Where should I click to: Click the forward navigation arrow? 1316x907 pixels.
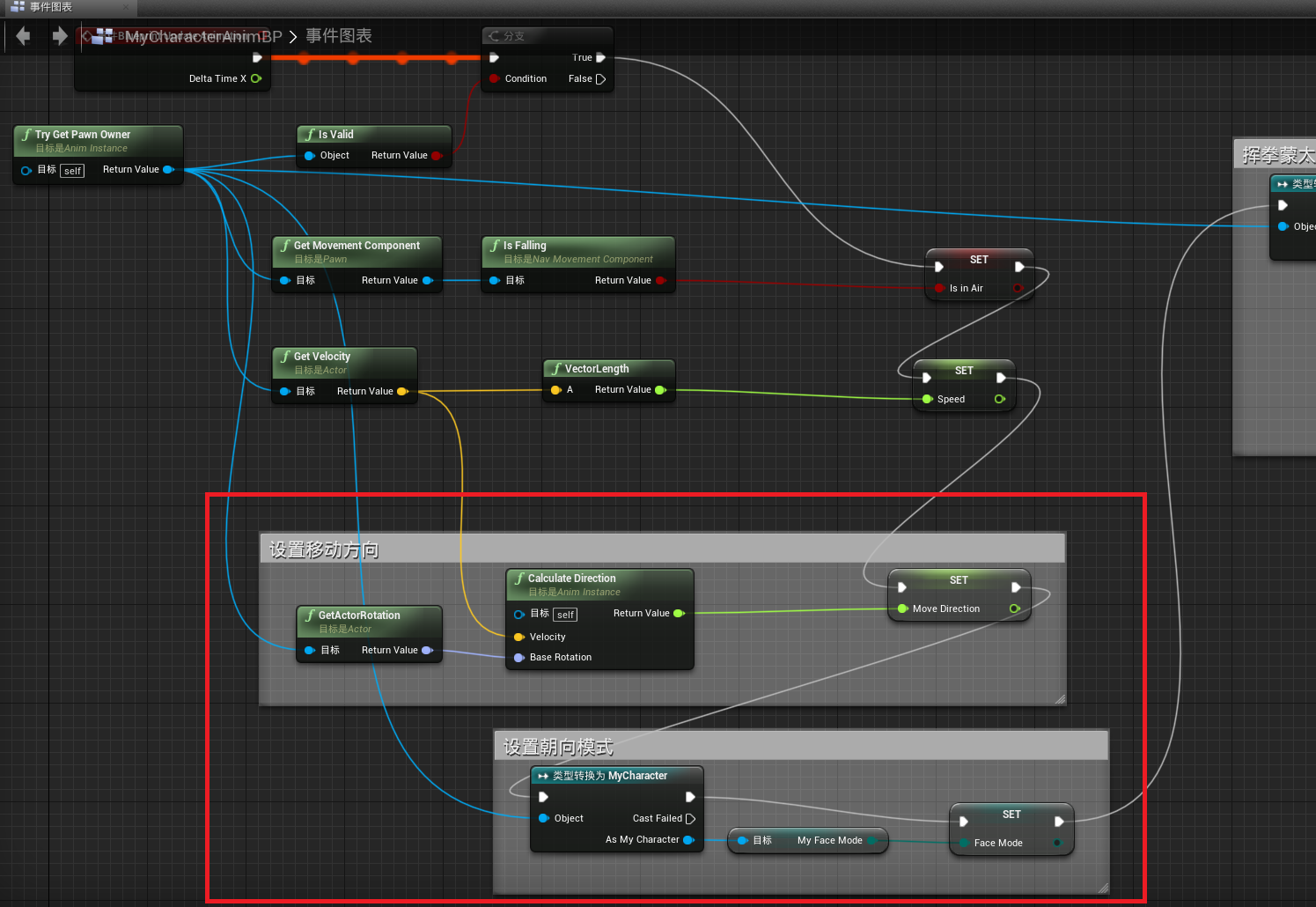click(58, 36)
